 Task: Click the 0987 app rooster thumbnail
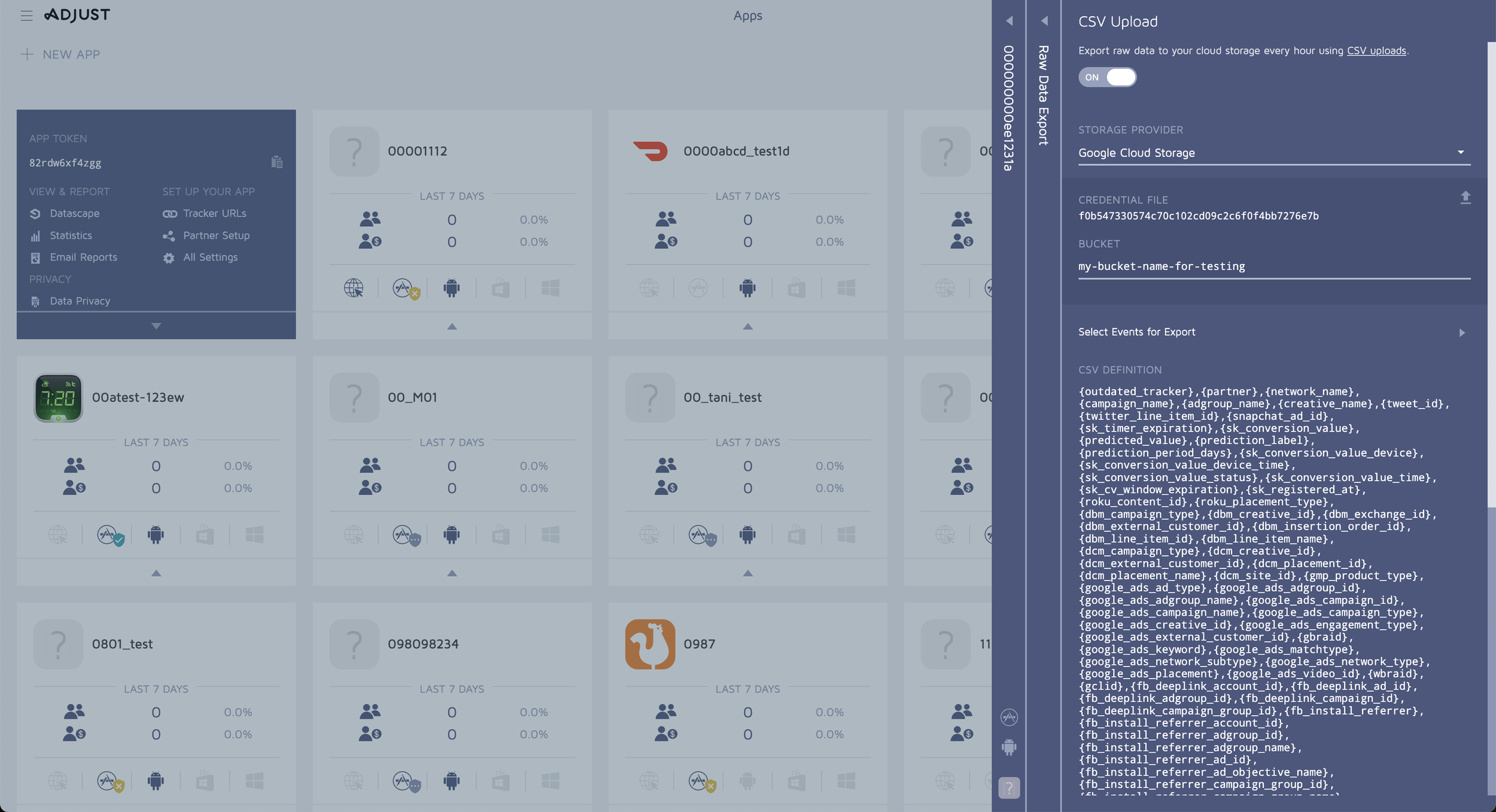tap(650, 644)
